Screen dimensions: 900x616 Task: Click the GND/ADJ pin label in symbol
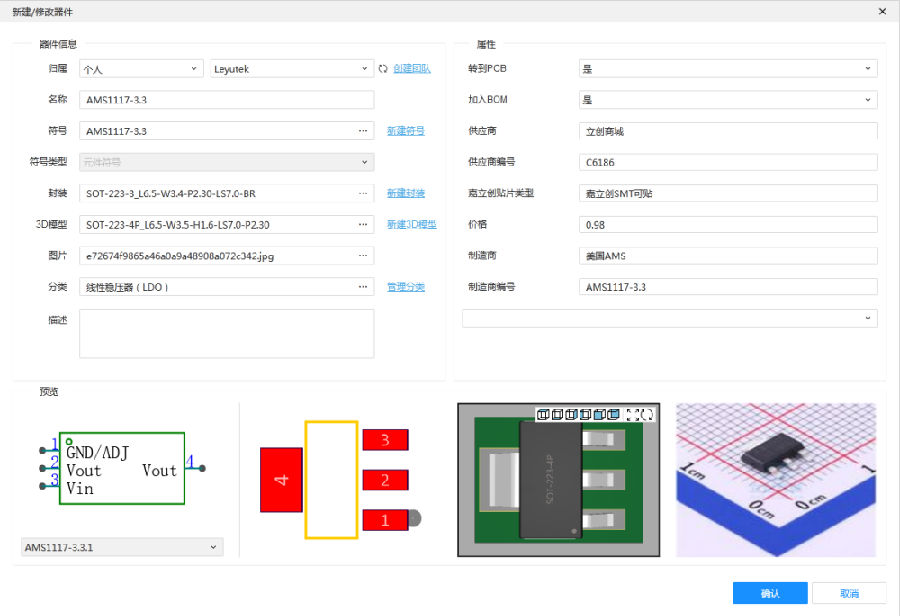98,452
